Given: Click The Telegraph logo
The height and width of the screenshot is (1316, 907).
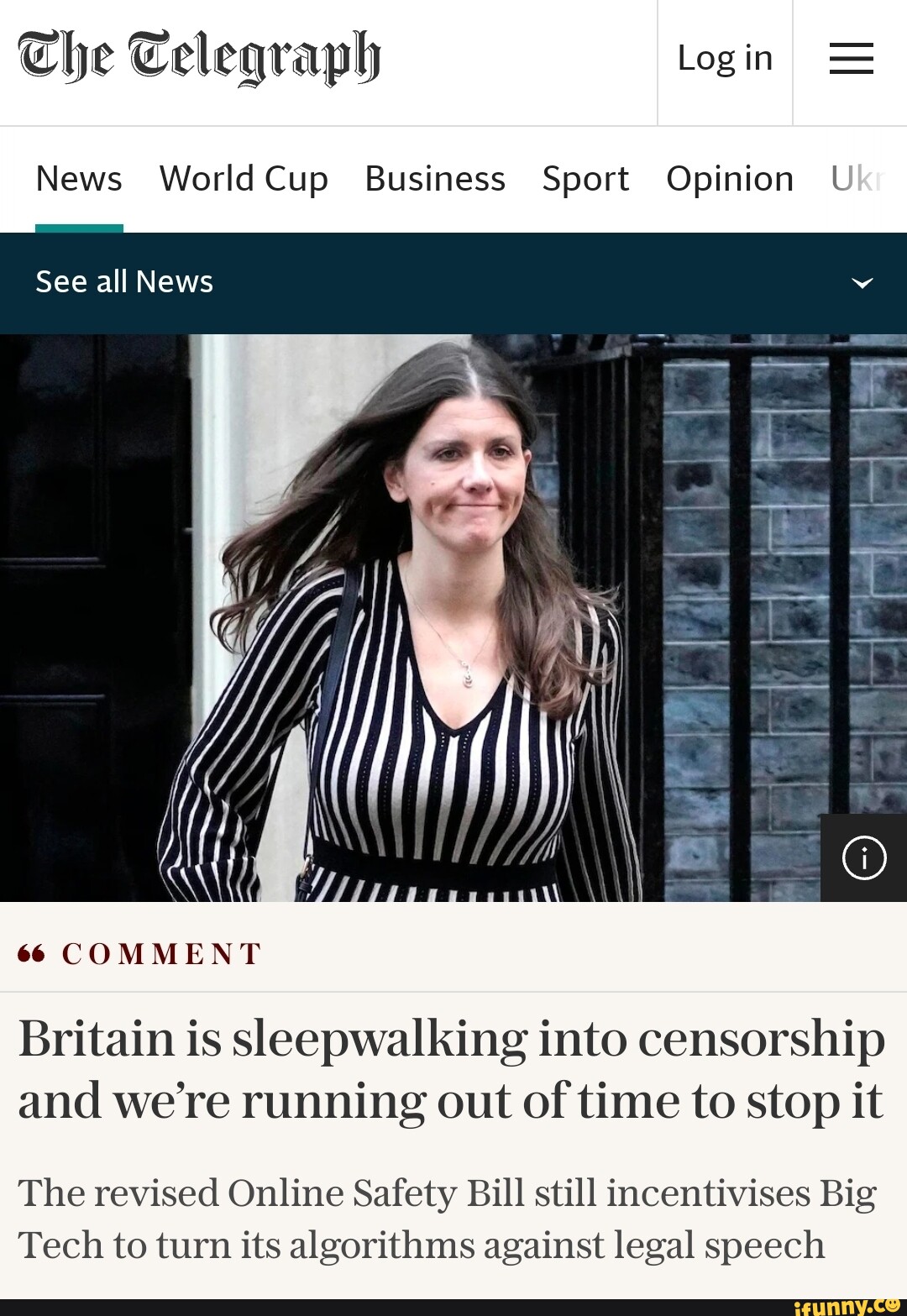Looking at the screenshot, I should (200, 57).
